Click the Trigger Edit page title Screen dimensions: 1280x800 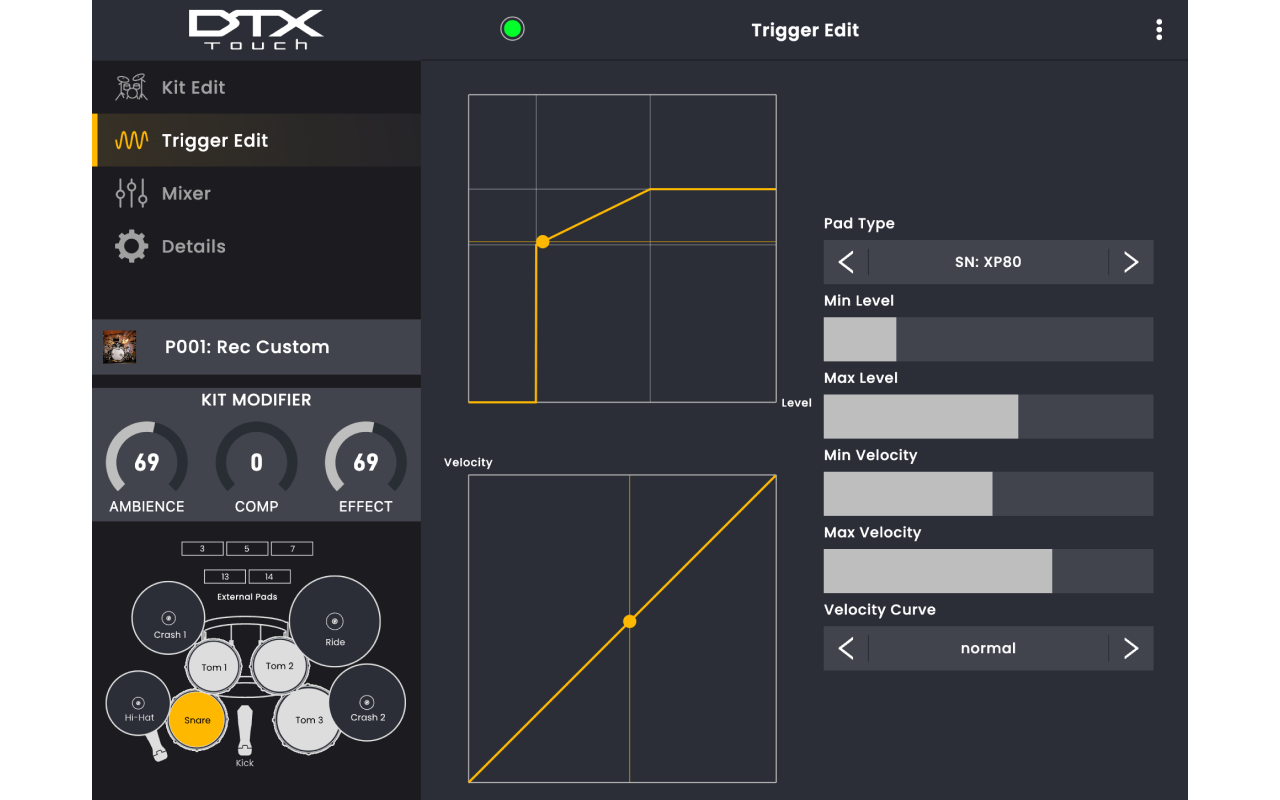coord(805,30)
